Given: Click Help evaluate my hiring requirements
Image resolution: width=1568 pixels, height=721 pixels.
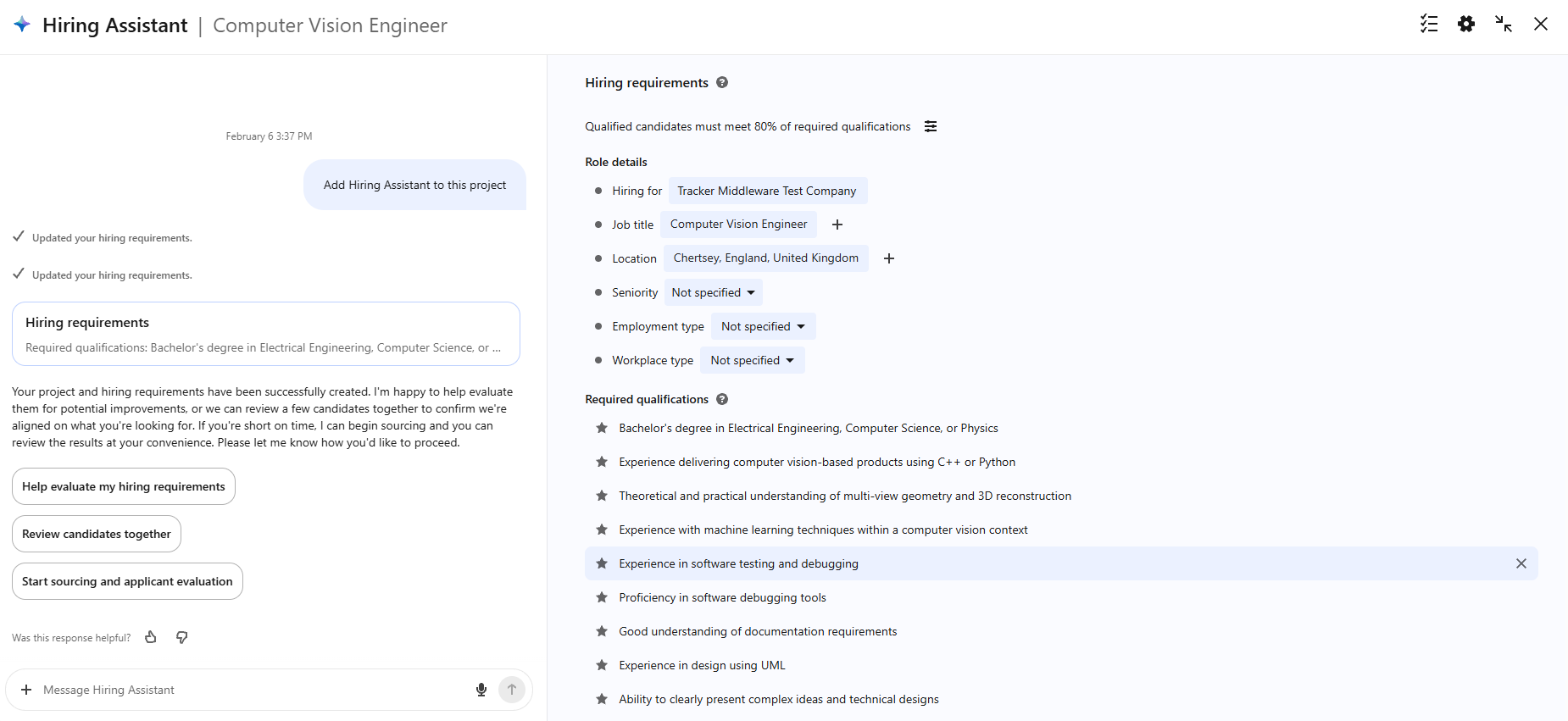Looking at the screenshot, I should tap(124, 486).
